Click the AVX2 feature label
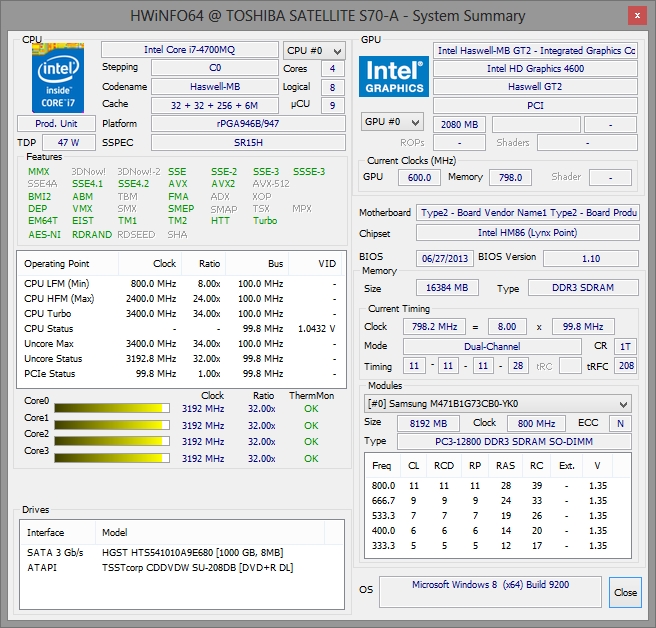The height and width of the screenshot is (628, 656). [x=223, y=184]
